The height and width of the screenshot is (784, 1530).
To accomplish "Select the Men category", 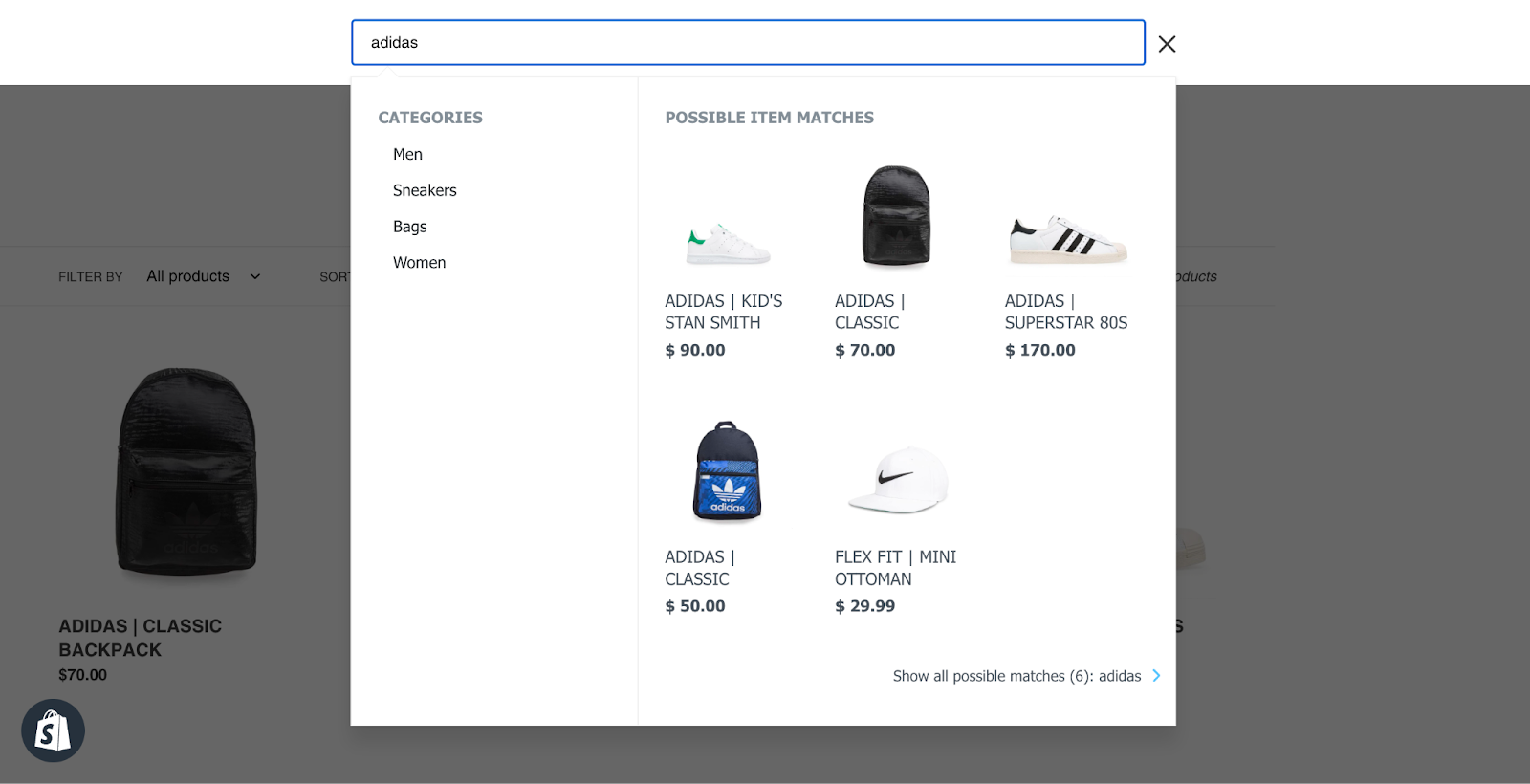I will (407, 155).
